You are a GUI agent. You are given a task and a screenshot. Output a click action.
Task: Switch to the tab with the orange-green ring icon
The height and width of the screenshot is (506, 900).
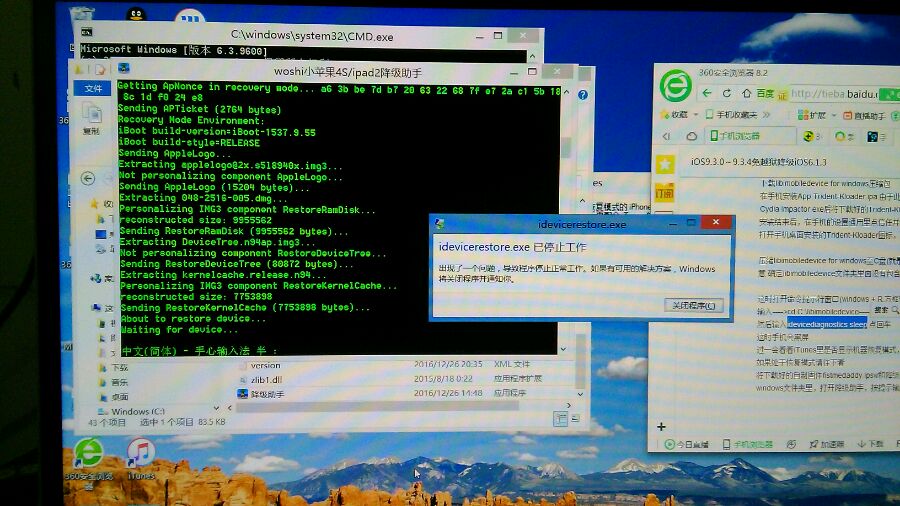(x=842, y=137)
